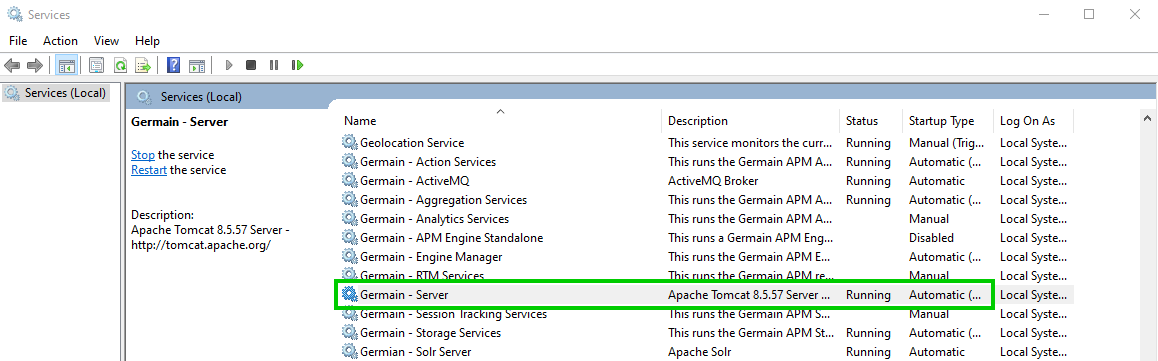Click the Restart the service link
This screenshot has height=361, width=1158.
coord(149,170)
